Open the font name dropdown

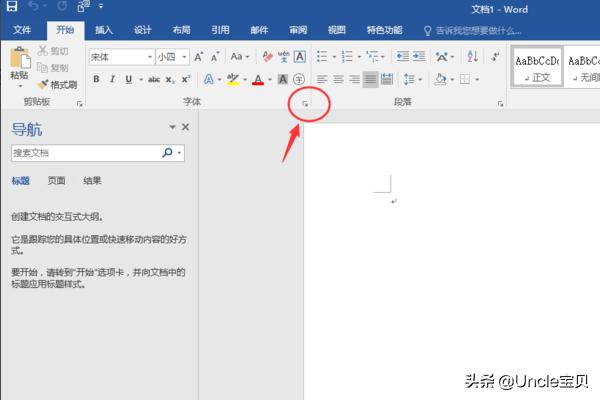pyautogui.click(x=150, y=57)
